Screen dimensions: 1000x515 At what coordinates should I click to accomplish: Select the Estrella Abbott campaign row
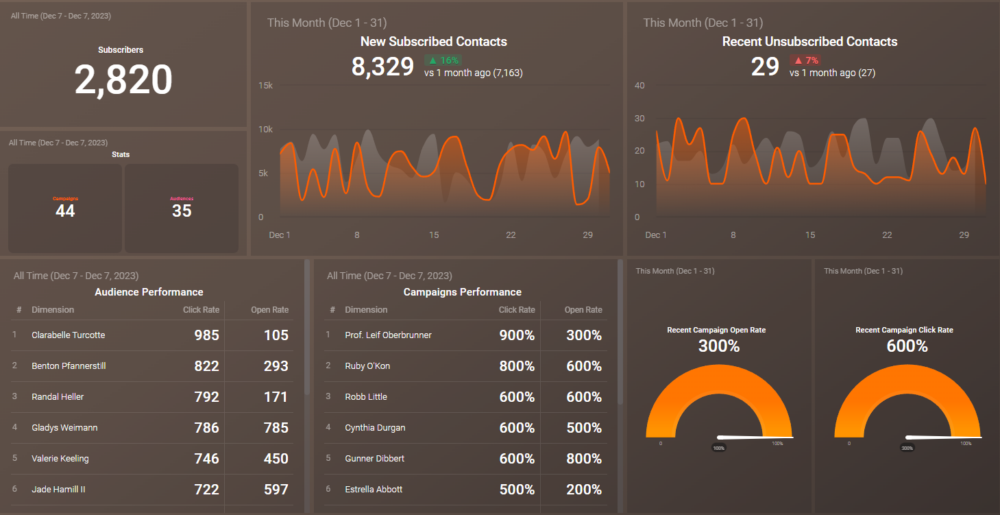click(x=466, y=490)
